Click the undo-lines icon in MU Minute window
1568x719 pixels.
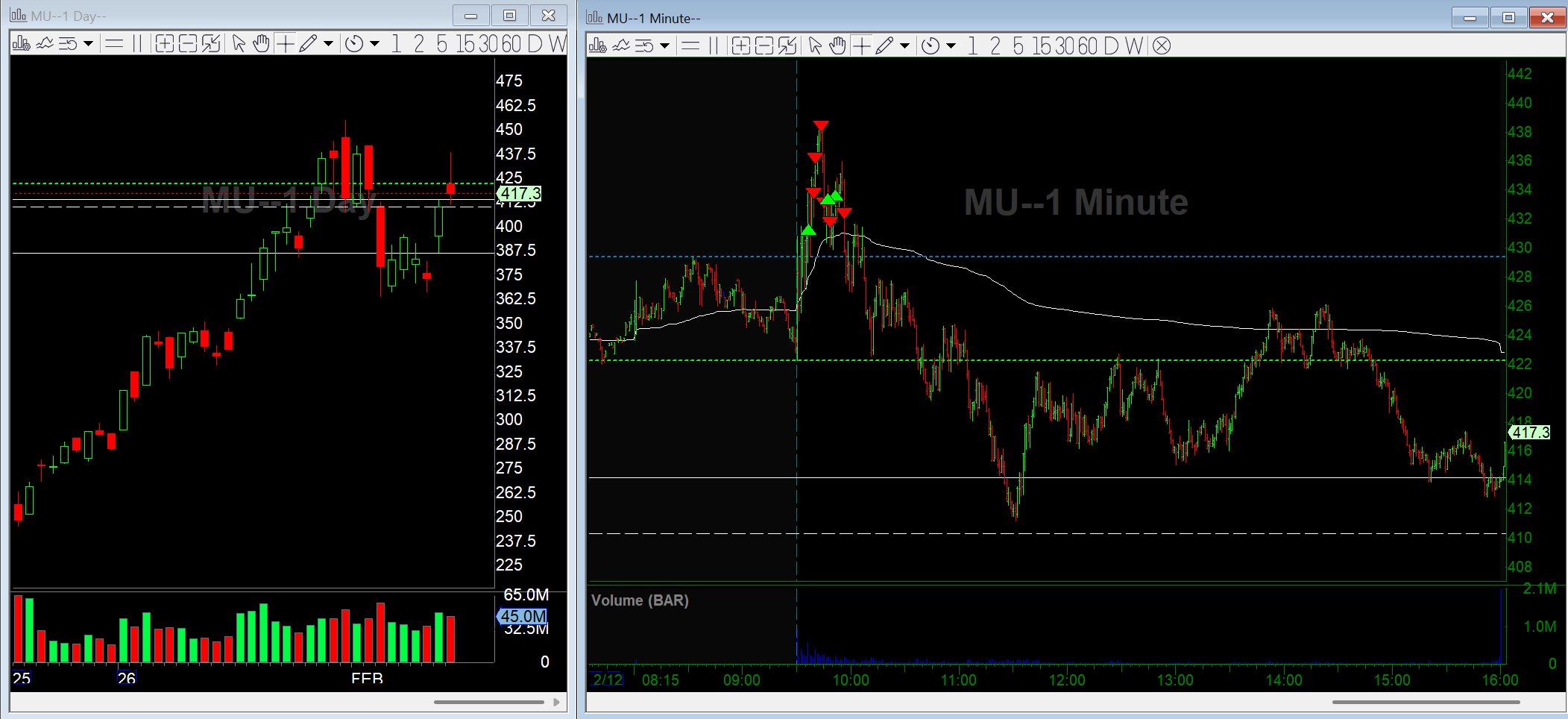point(644,46)
